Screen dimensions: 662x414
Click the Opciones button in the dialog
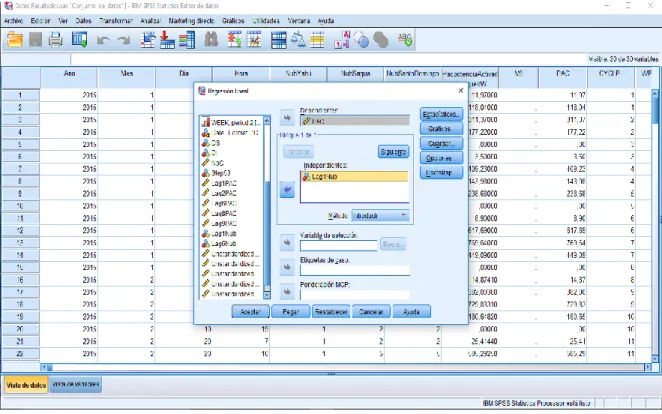click(x=441, y=158)
